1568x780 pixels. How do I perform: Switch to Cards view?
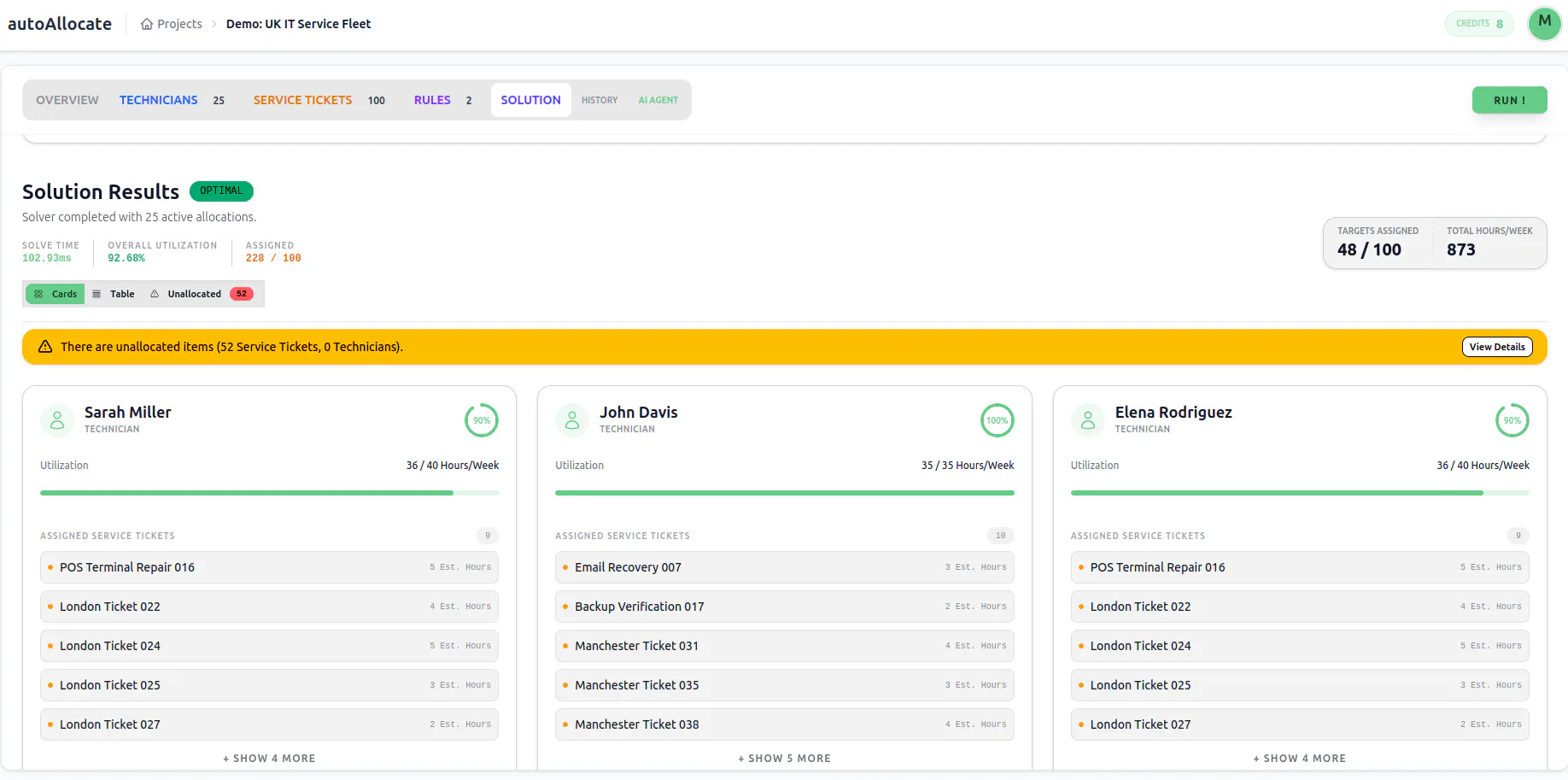(56, 294)
